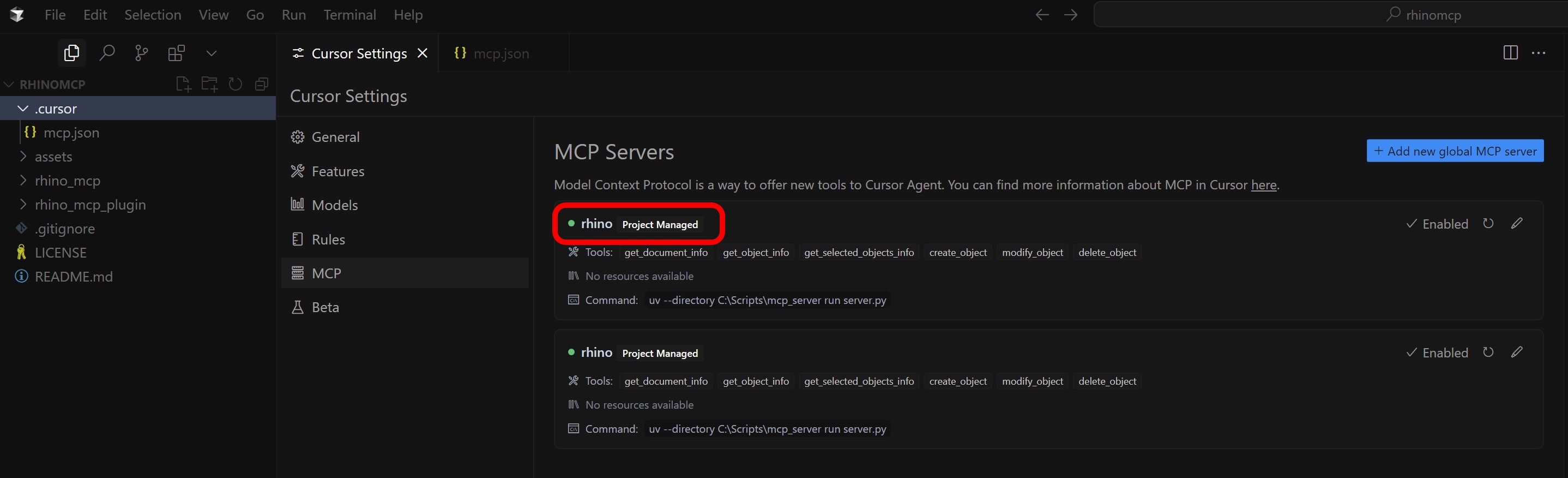The width and height of the screenshot is (1568, 478).
Task: Edit the first rhino server
Action: click(1516, 223)
